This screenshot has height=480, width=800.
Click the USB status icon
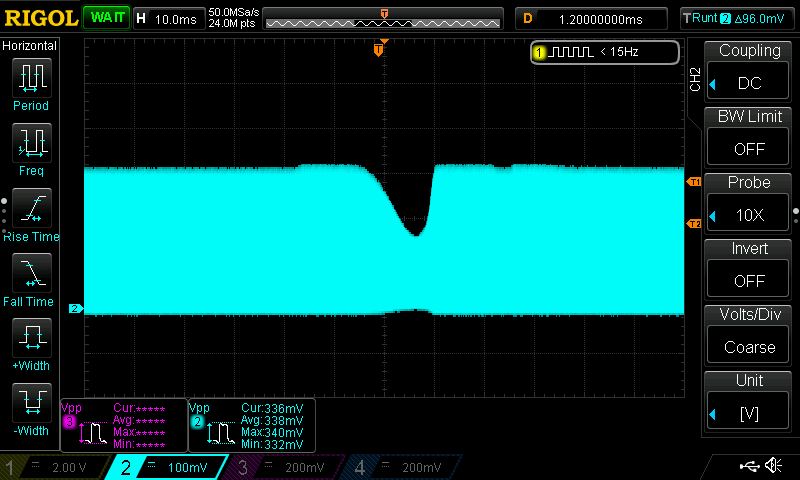pyautogui.click(x=748, y=466)
